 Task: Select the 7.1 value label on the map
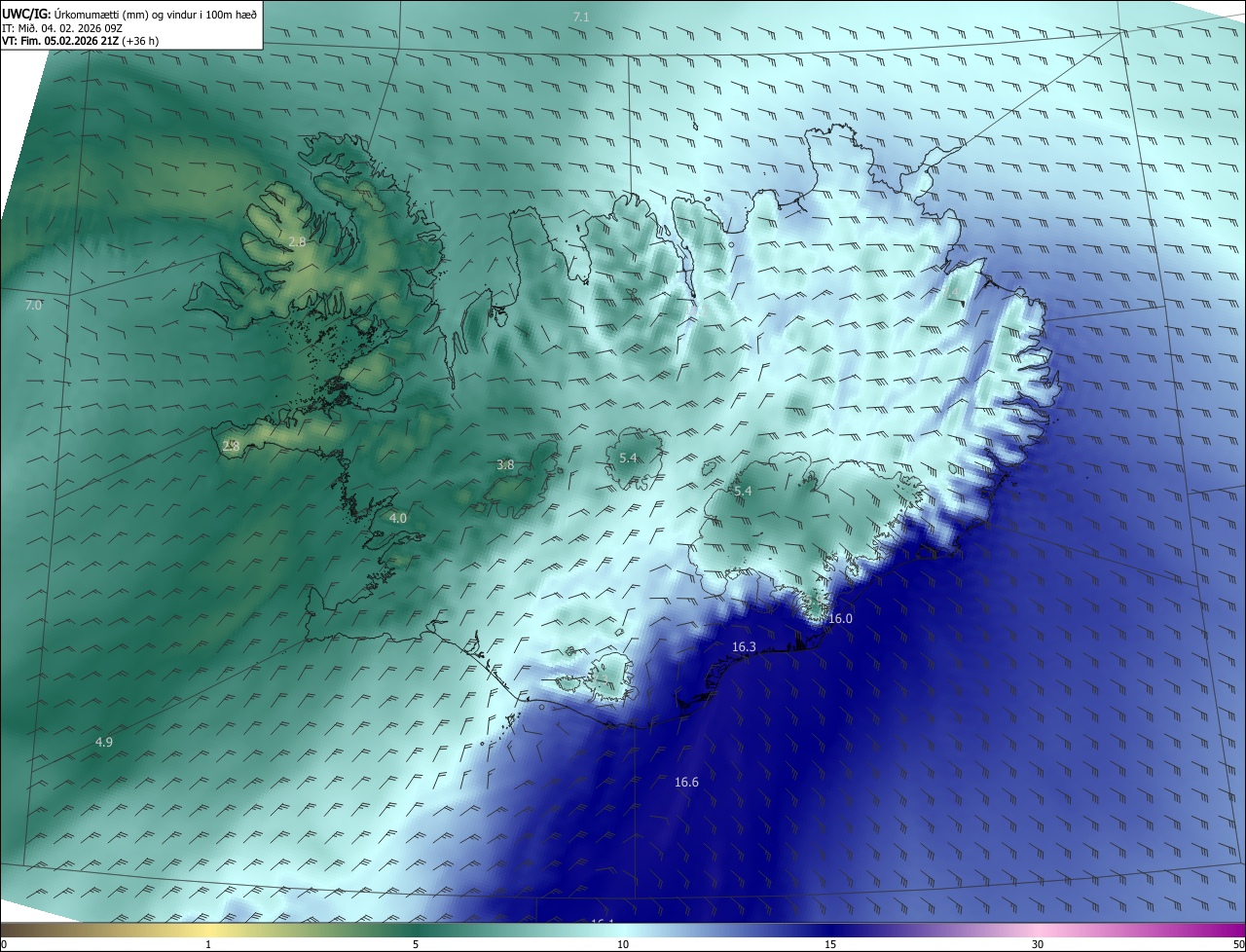coord(581,18)
